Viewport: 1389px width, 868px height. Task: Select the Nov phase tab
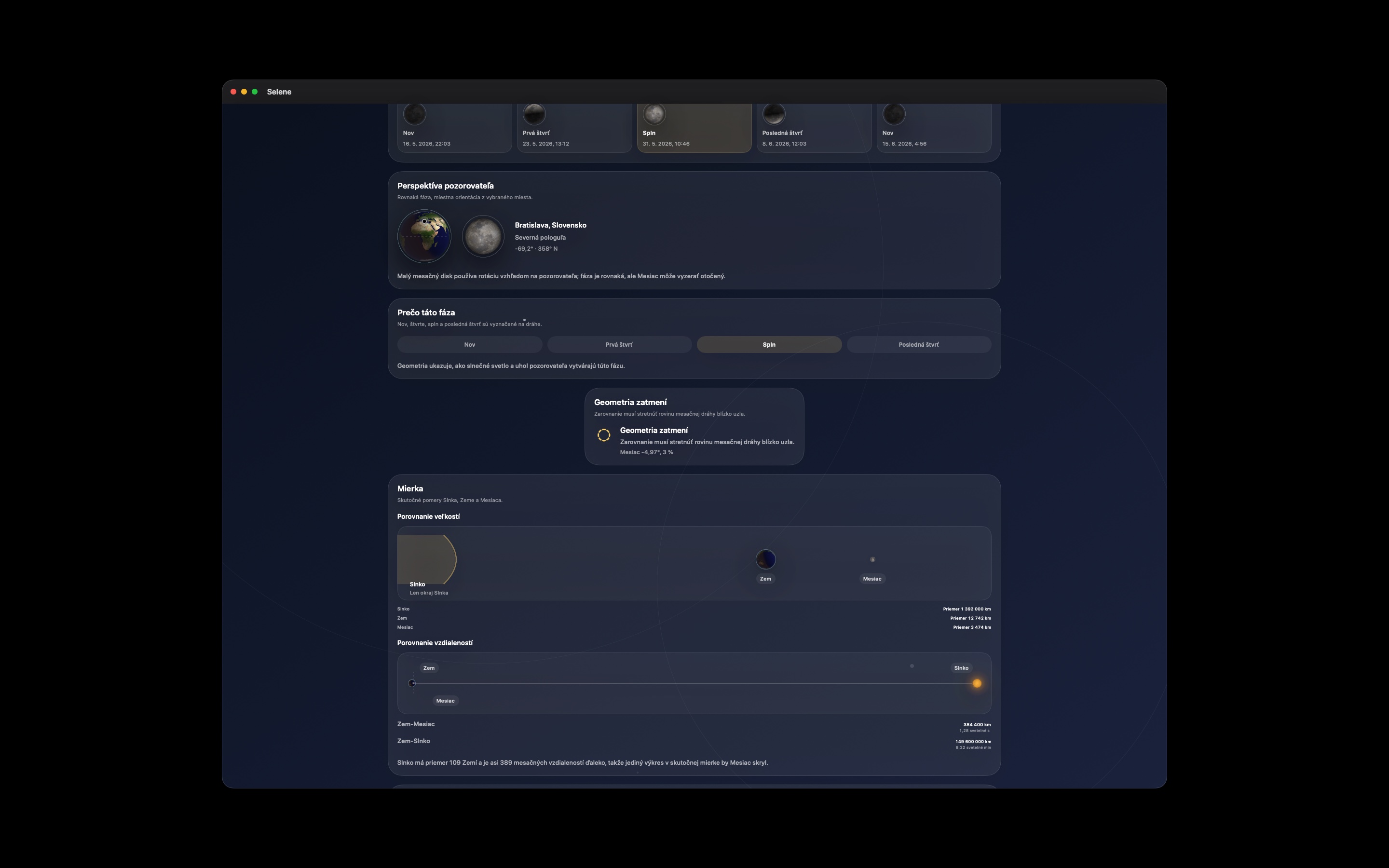point(469,344)
